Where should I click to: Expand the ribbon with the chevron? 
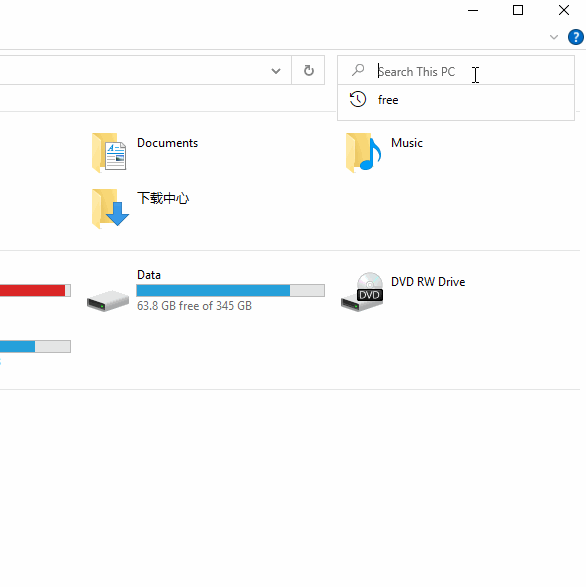click(554, 37)
